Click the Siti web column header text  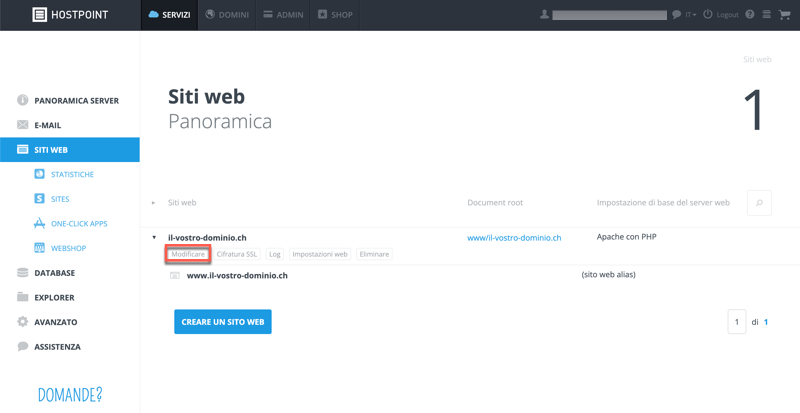click(x=182, y=203)
